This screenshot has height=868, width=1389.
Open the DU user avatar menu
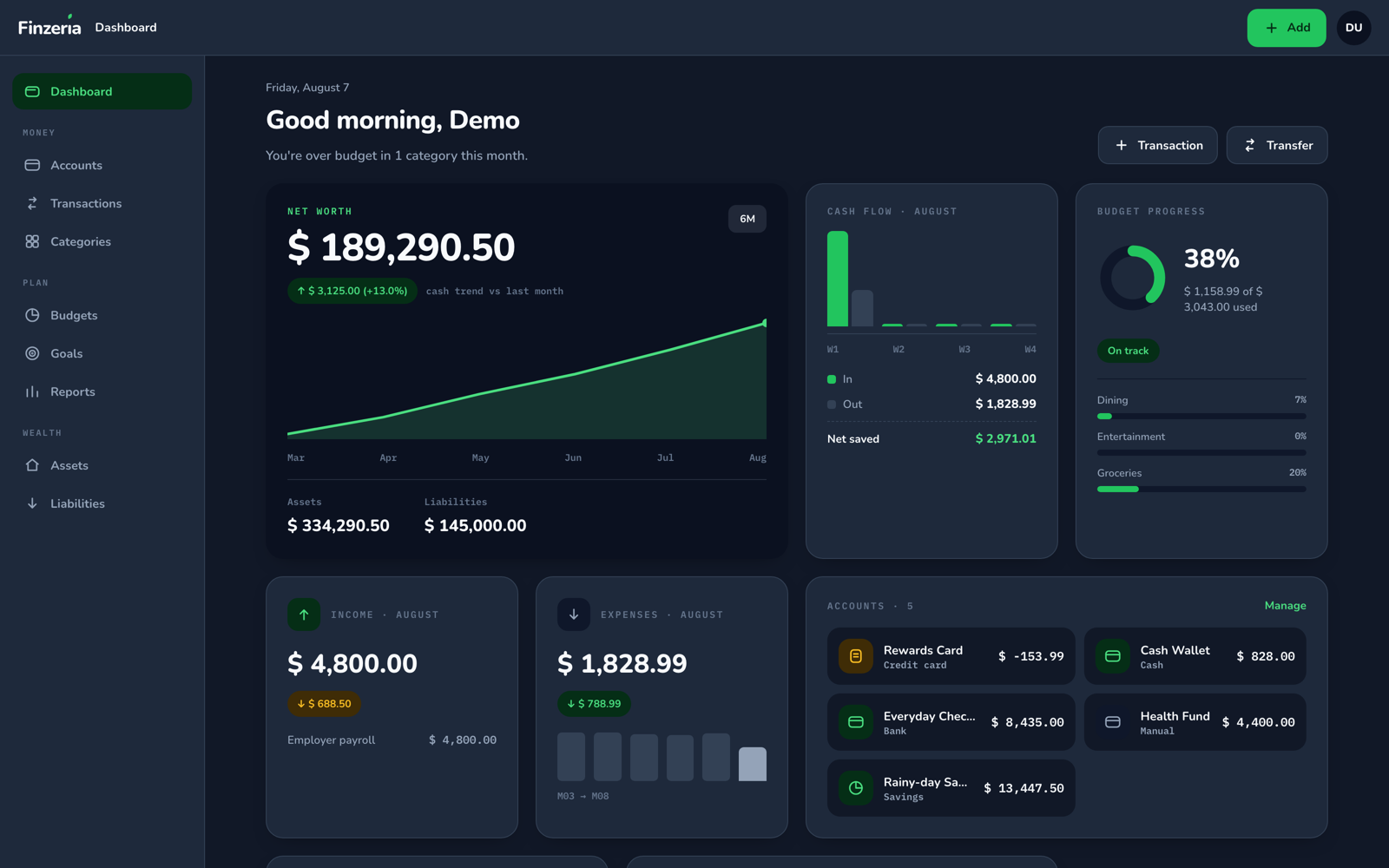pos(1354,28)
